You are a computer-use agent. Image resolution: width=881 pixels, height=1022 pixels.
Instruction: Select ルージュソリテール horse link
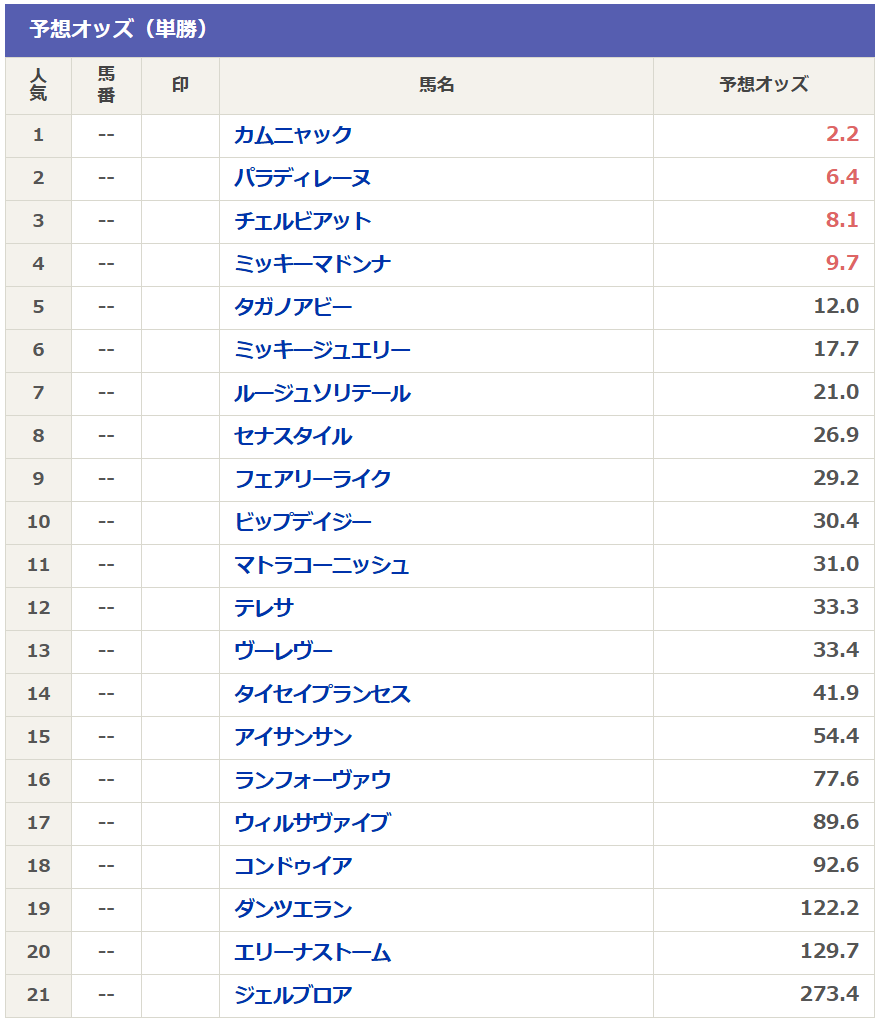323,394
